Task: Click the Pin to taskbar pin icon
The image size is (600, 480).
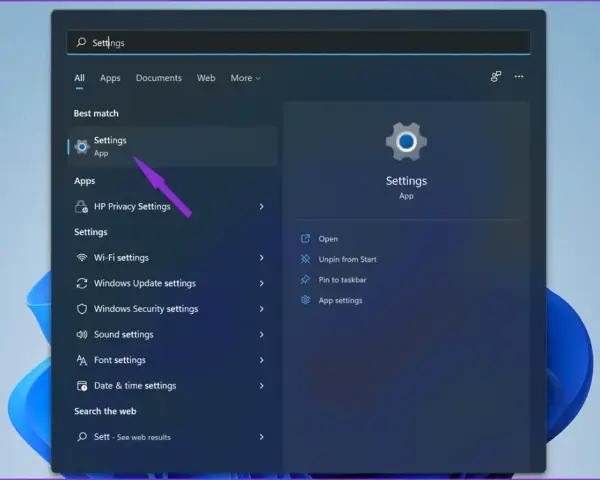Action: tap(305, 279)
